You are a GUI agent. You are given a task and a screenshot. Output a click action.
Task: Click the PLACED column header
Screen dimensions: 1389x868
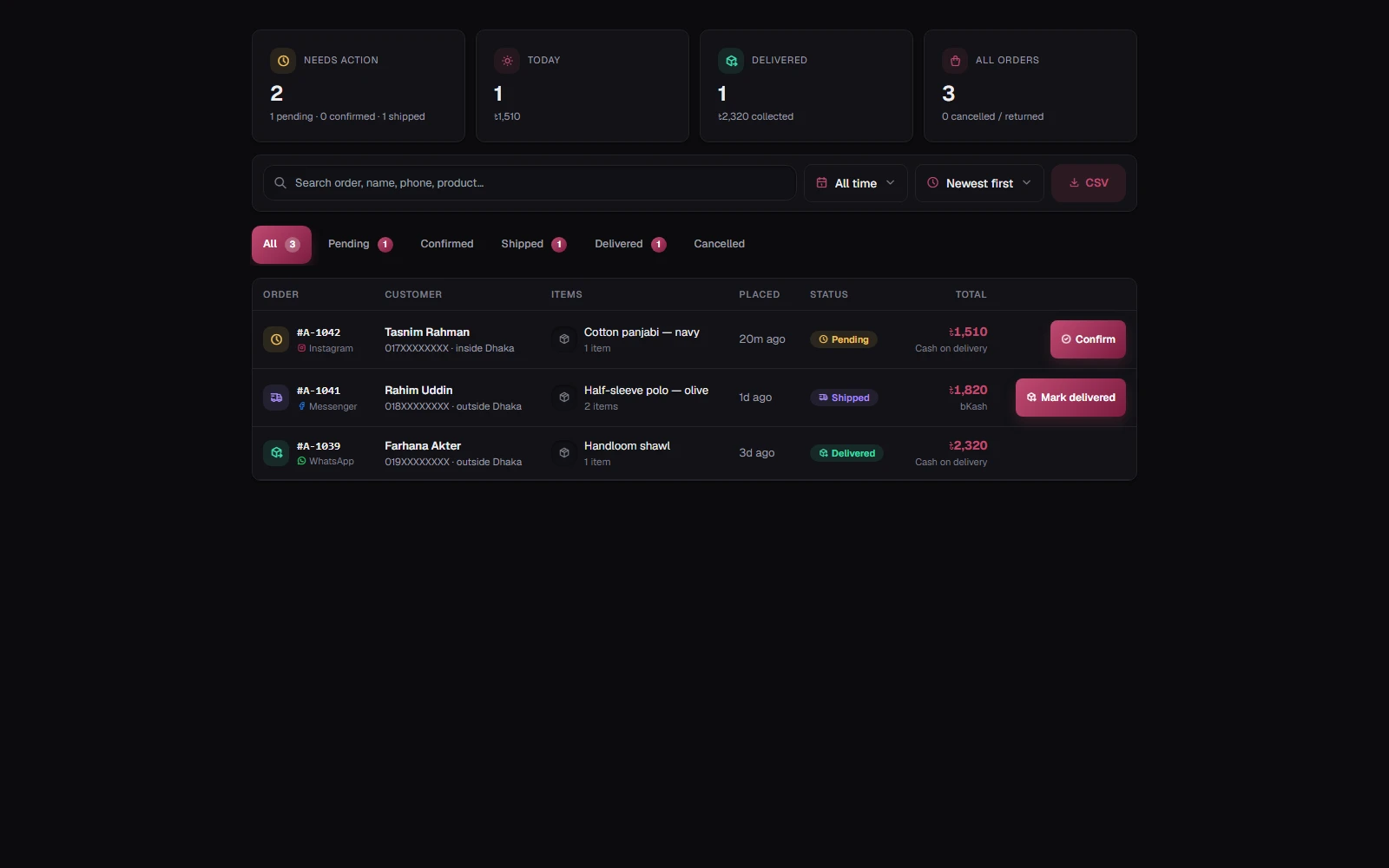(760, 294)
